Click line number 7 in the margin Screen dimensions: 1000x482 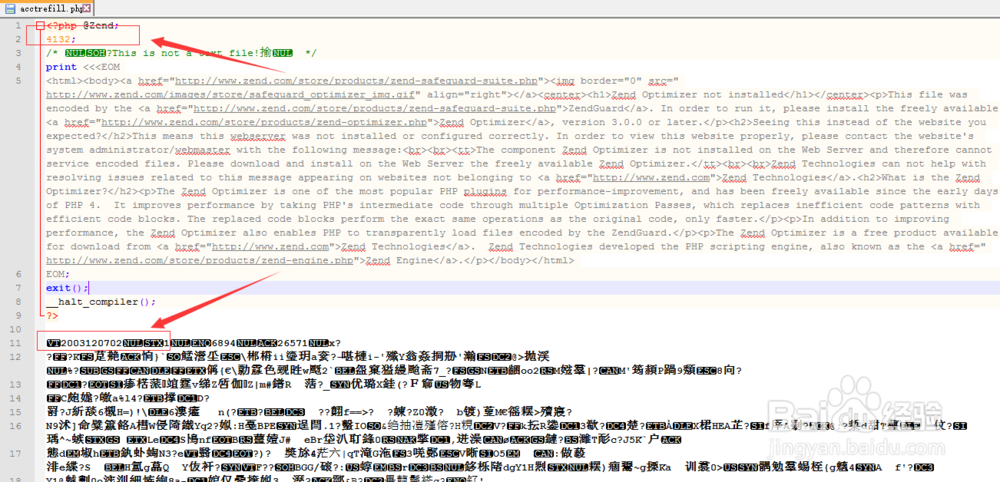19,288
